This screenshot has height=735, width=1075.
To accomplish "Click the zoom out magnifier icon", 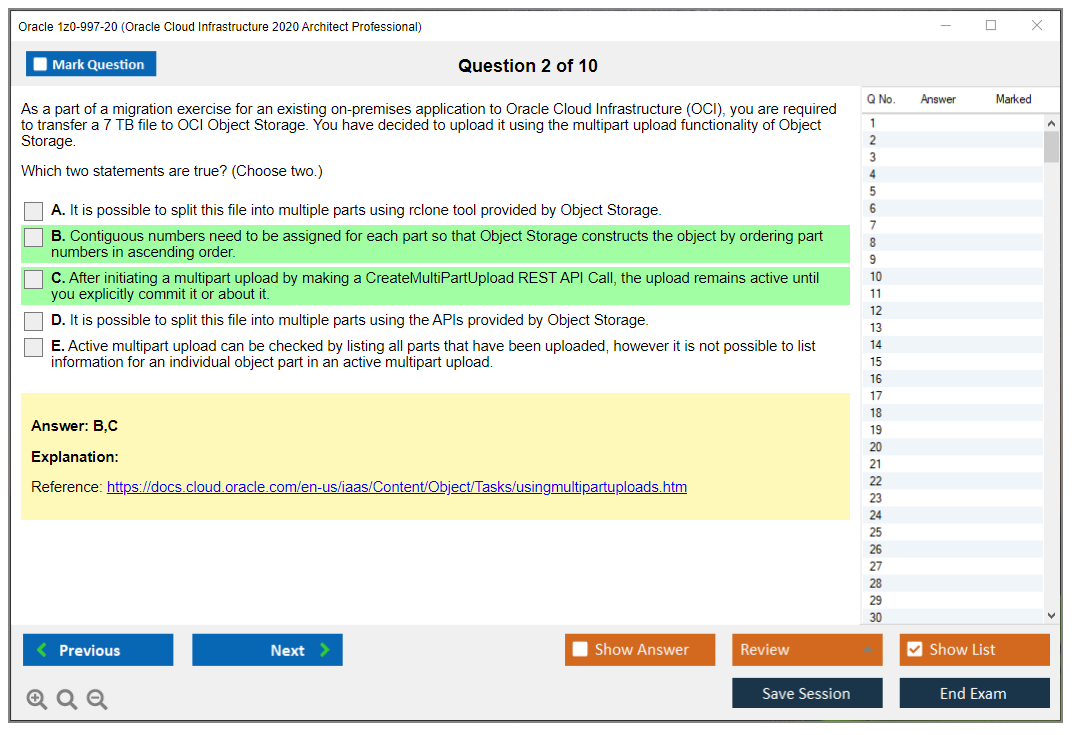I will [97, 699].
